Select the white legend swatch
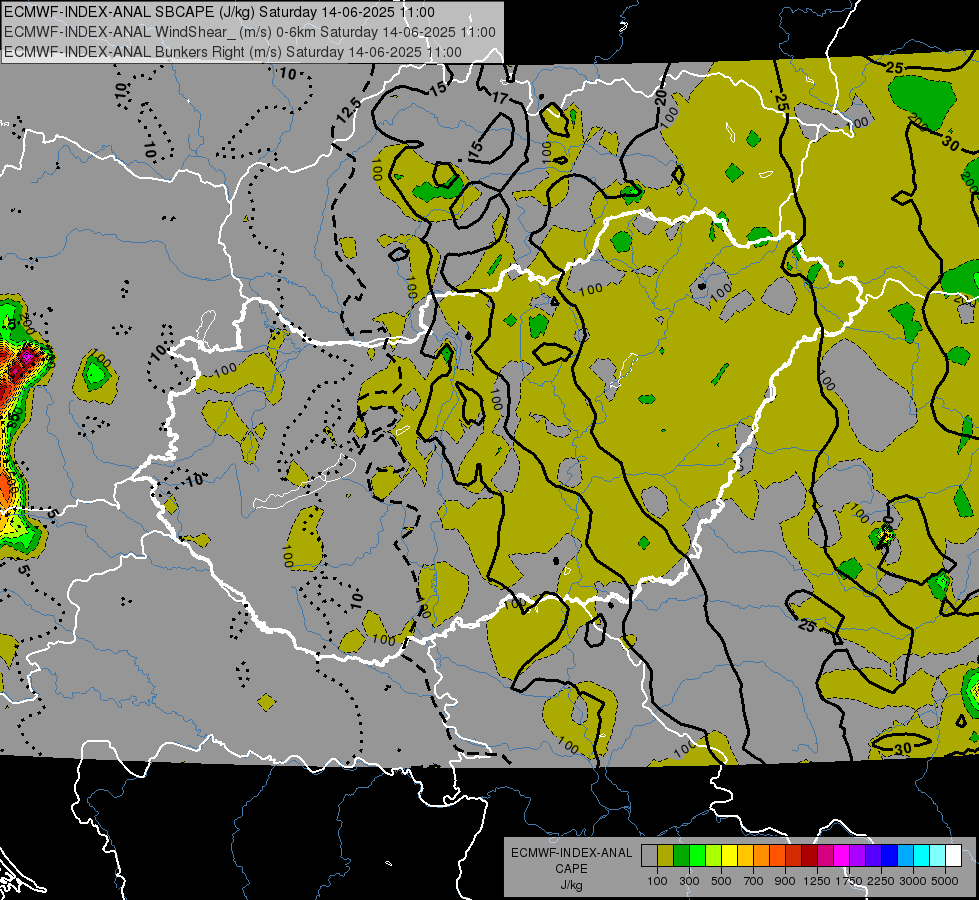This screenshot has height=900, width=979. click(x=953, y=856)
